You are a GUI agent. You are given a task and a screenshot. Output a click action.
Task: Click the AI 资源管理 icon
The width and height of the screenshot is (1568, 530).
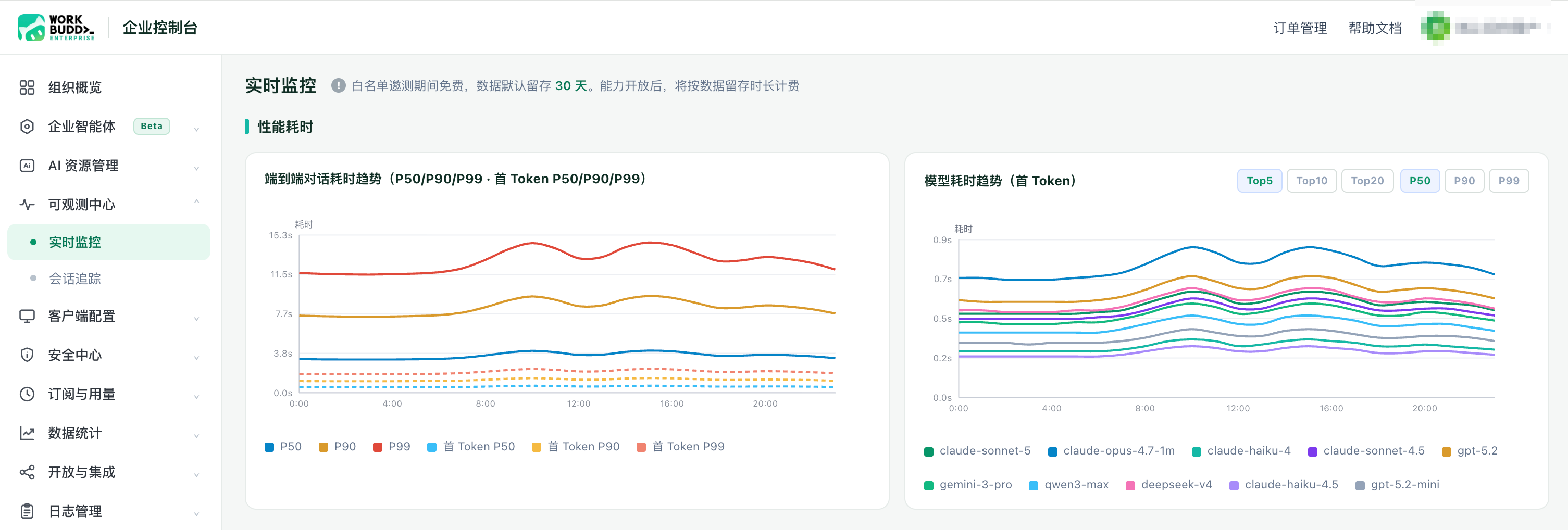tap(27, 166)
